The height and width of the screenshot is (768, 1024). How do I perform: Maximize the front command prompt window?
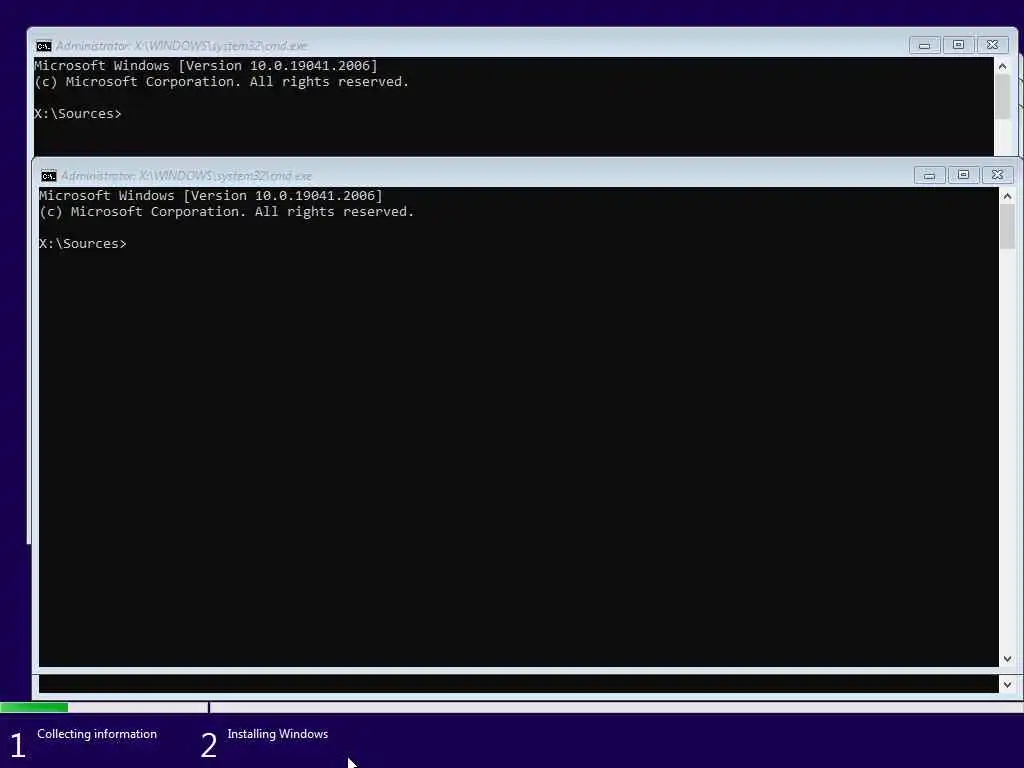point(963,175)
